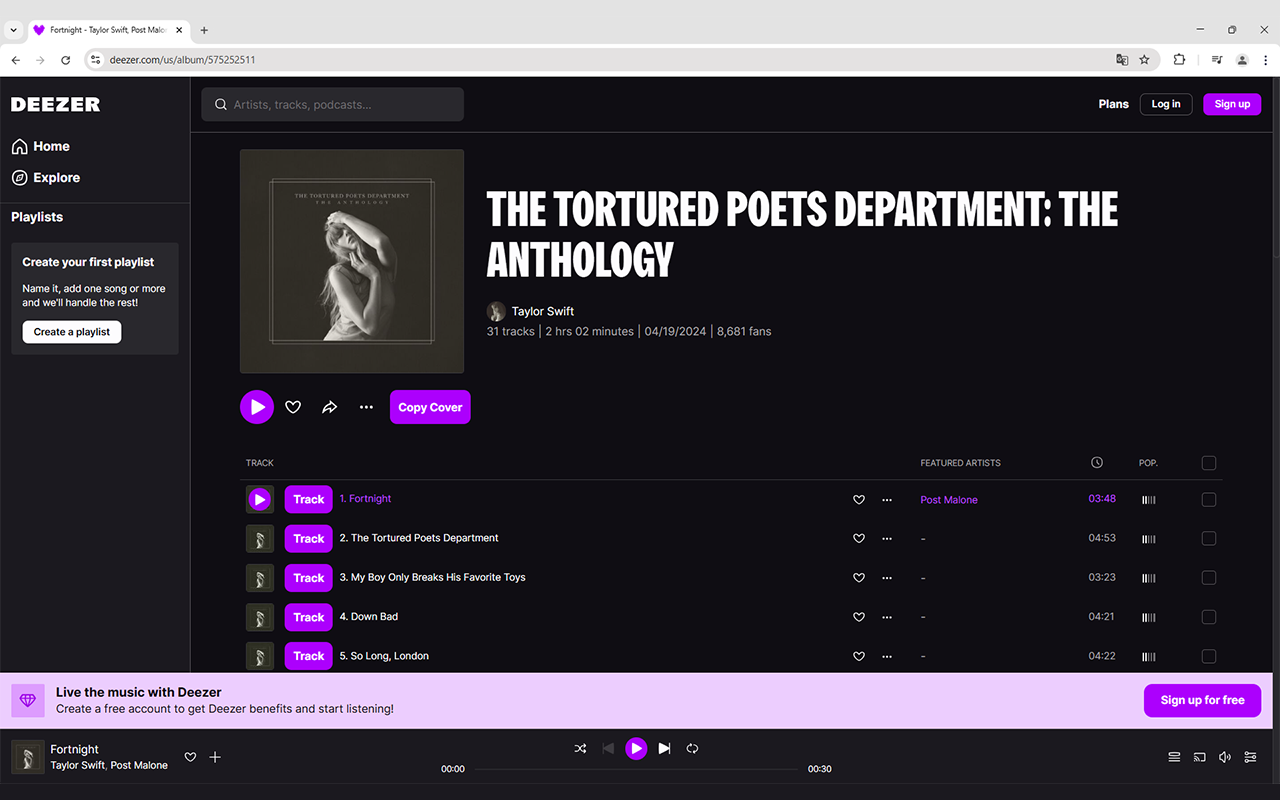Open the album's three-dots options menu

[366, 407]
